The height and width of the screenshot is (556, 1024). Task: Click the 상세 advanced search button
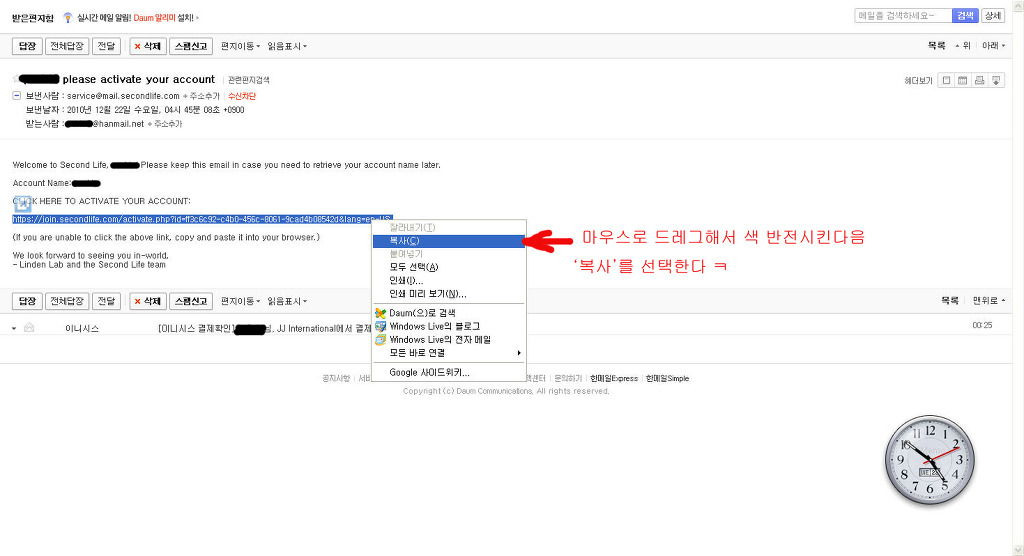point(993,16)
